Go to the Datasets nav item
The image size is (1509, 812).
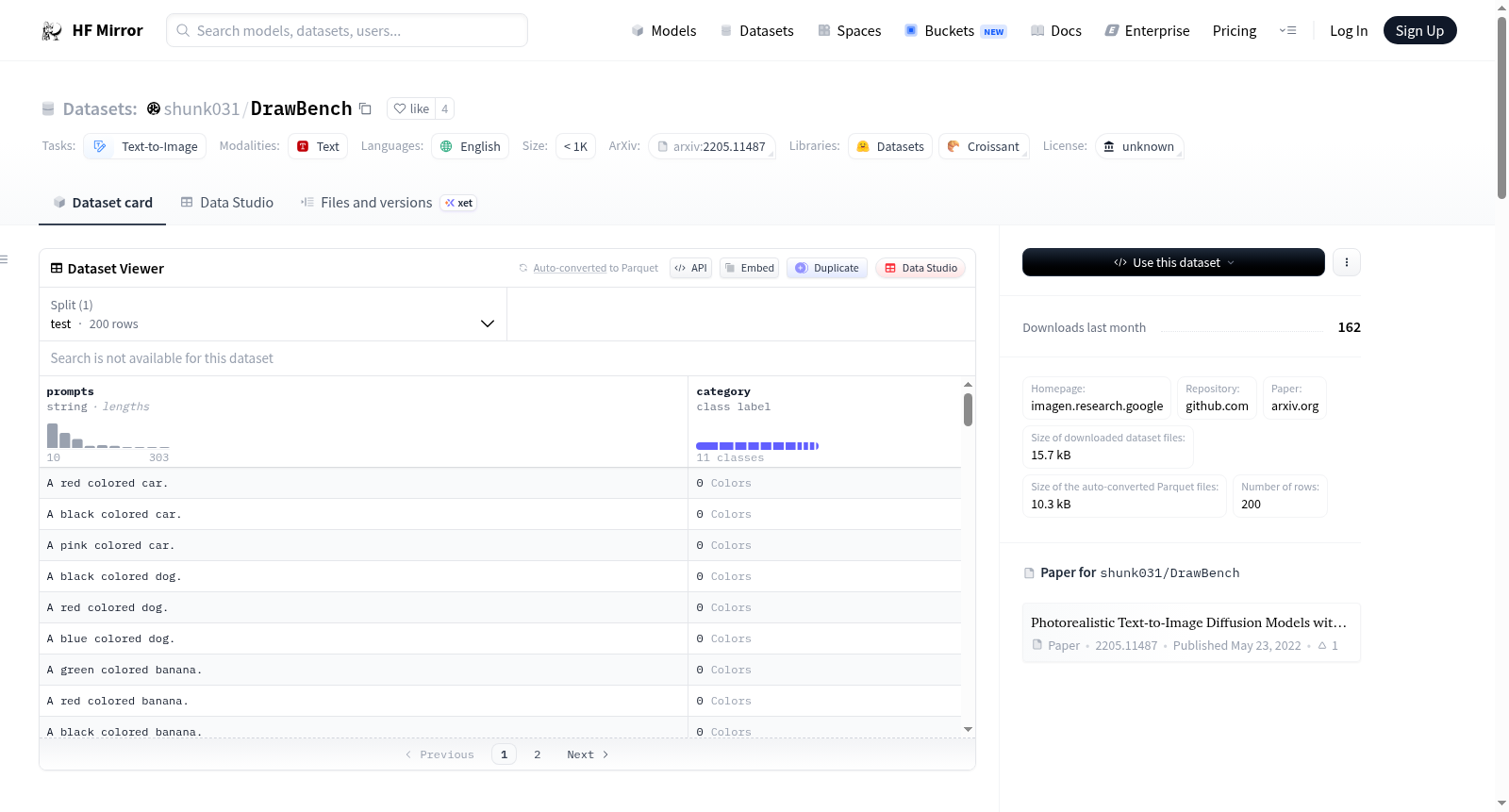[x=757, y=30]
